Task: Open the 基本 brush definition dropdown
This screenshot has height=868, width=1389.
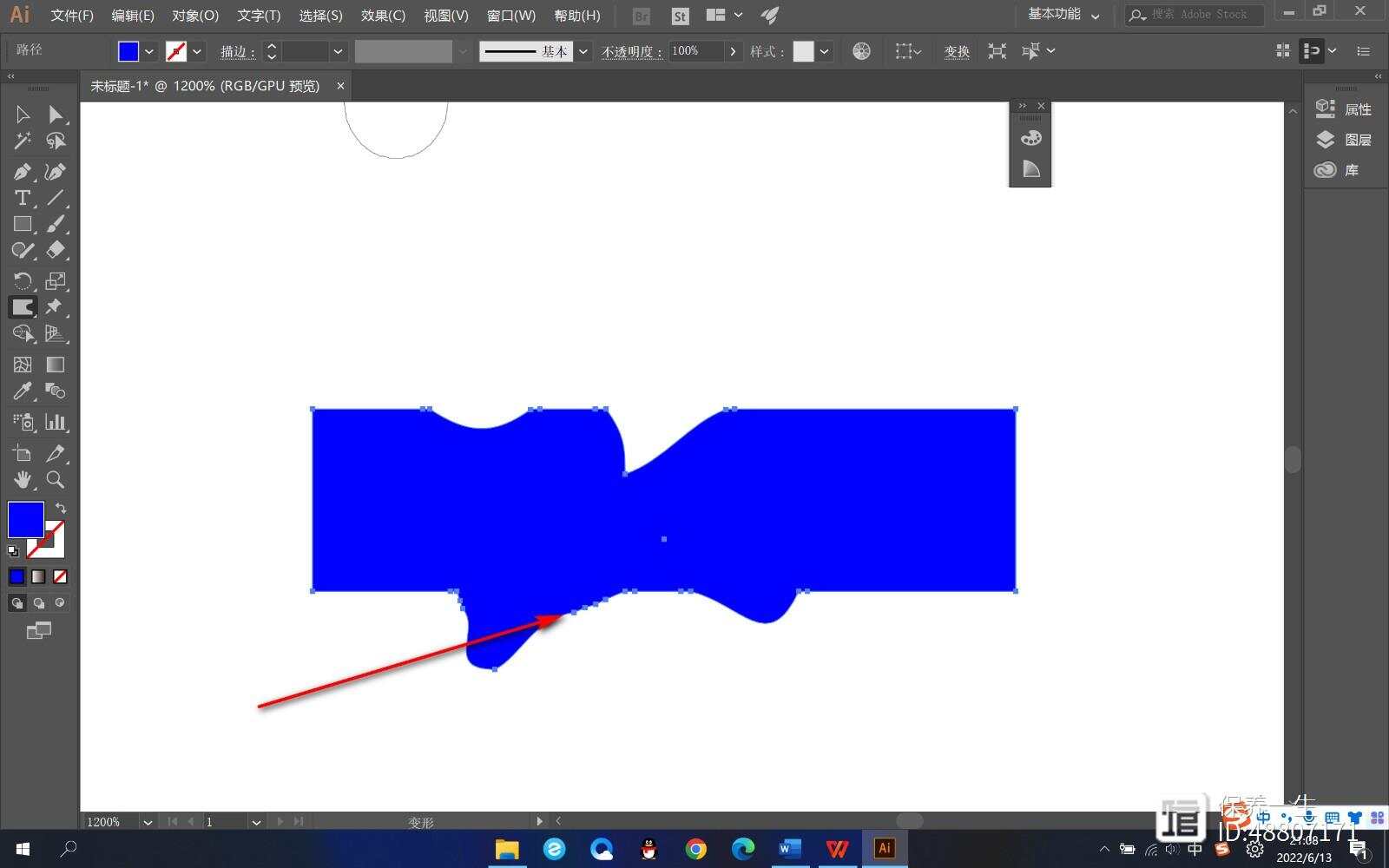Action: [583, 51]
